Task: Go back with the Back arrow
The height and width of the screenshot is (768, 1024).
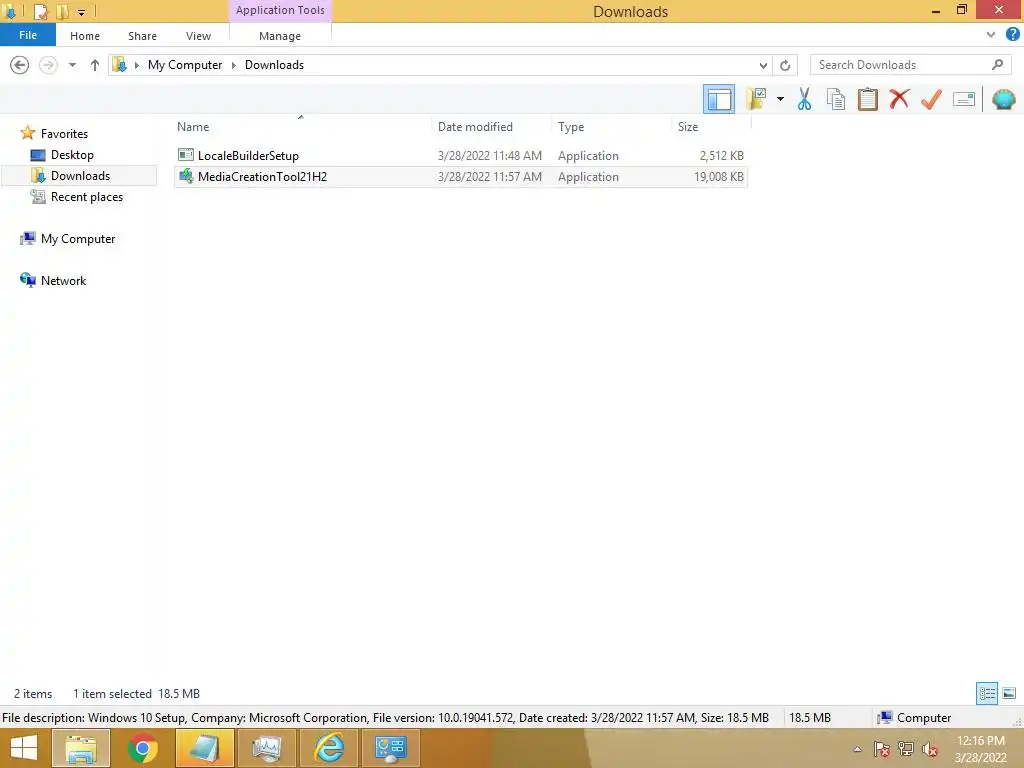Action: pos(20,65)
